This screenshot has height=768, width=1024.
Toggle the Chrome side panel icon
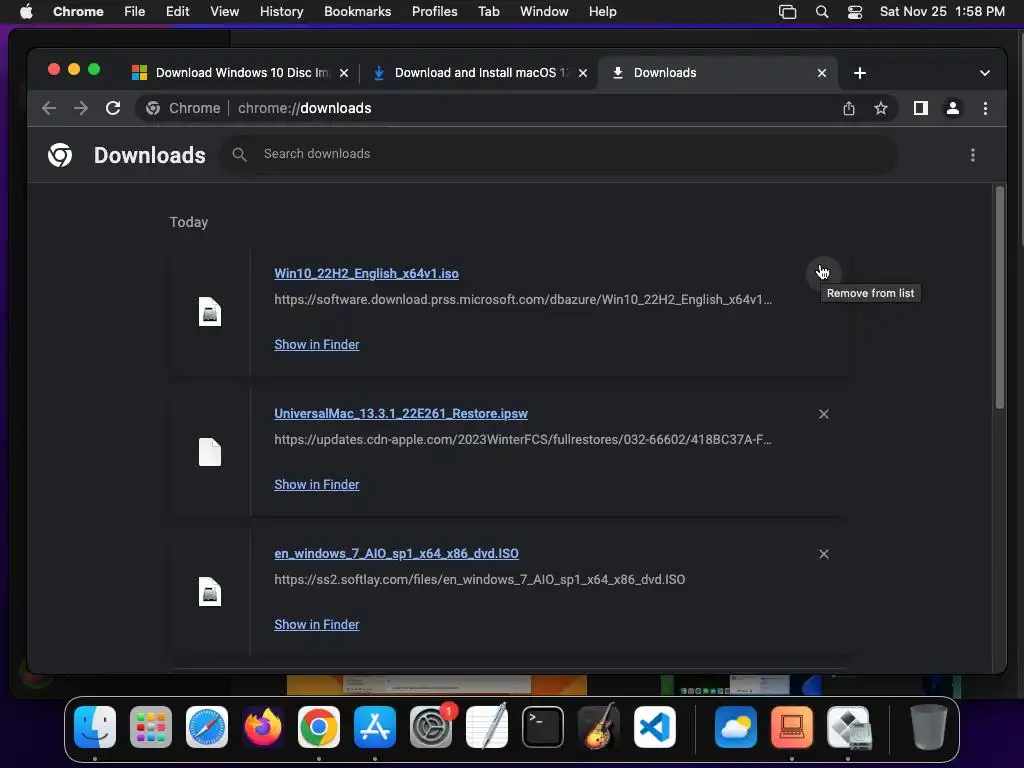[921, 108]
